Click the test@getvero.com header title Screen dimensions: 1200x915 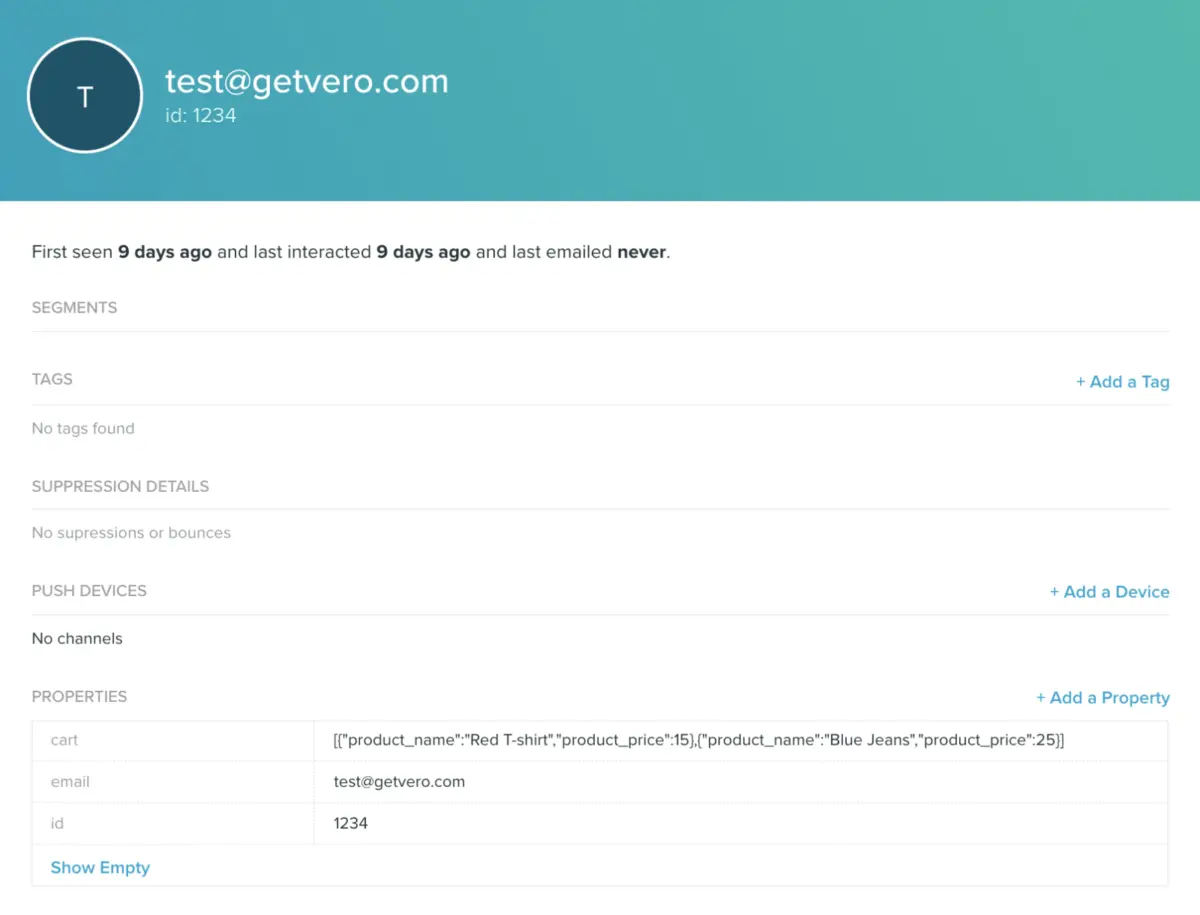click(307, 82)
